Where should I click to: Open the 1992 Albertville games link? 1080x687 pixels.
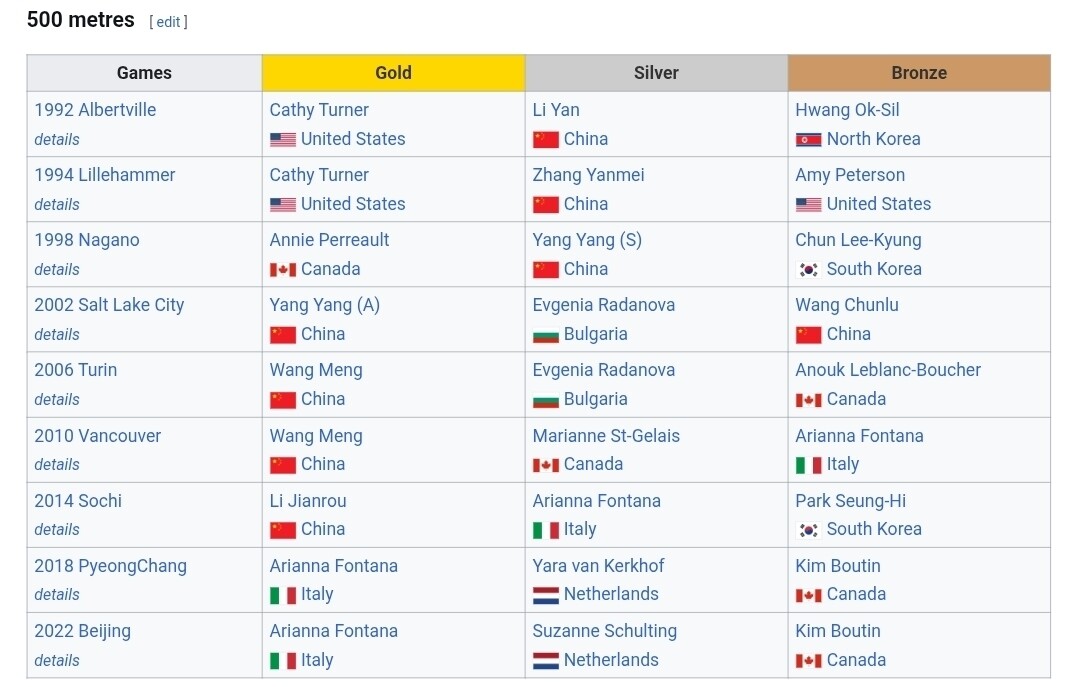click(95, 110)
